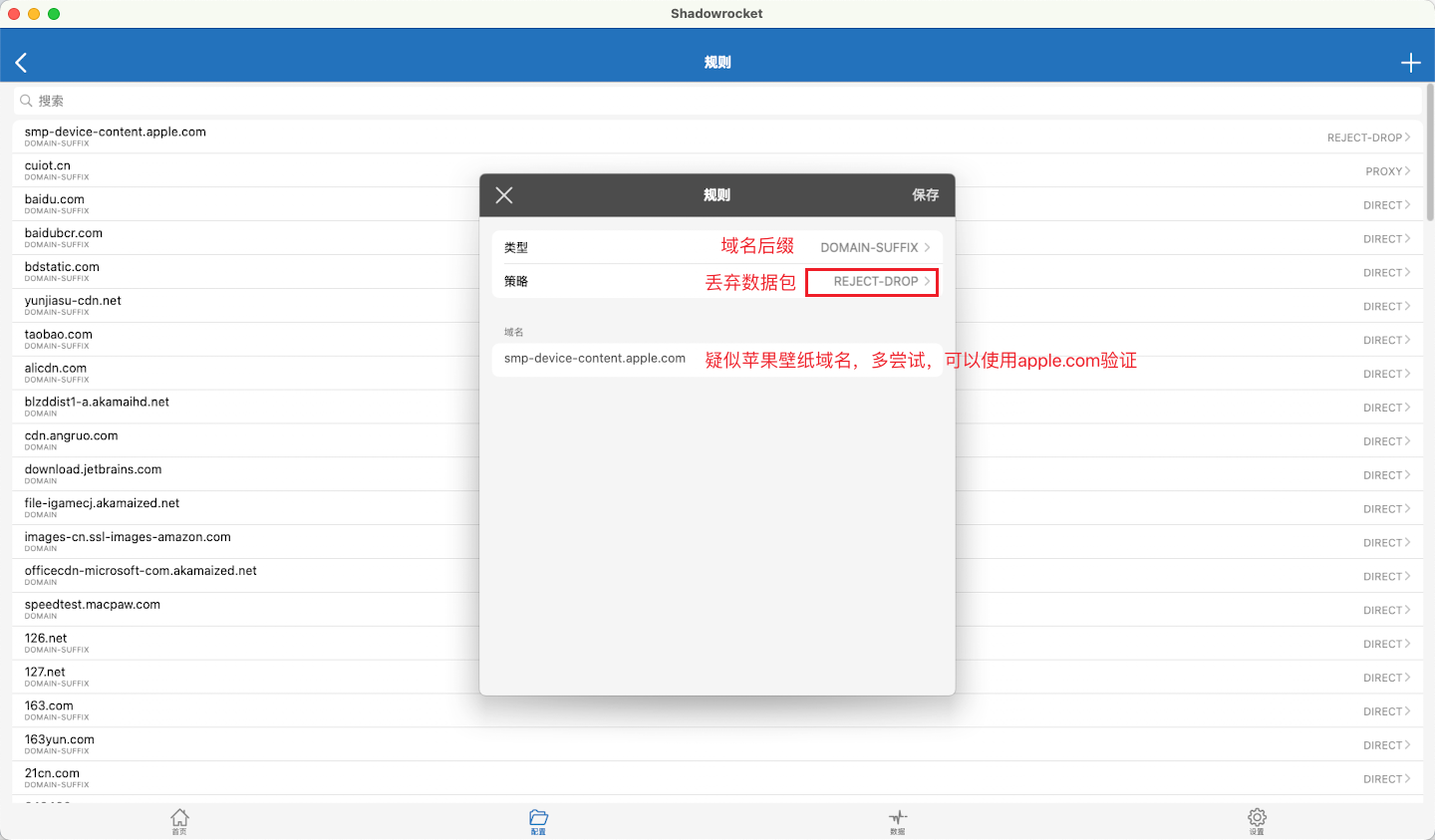Image resolution: width=1435 pixels, height=840 pixels.
Task: Open the cuiot.cn rule's PROXY chevron
Action: pyautogui.click(x=1407, y=171)
